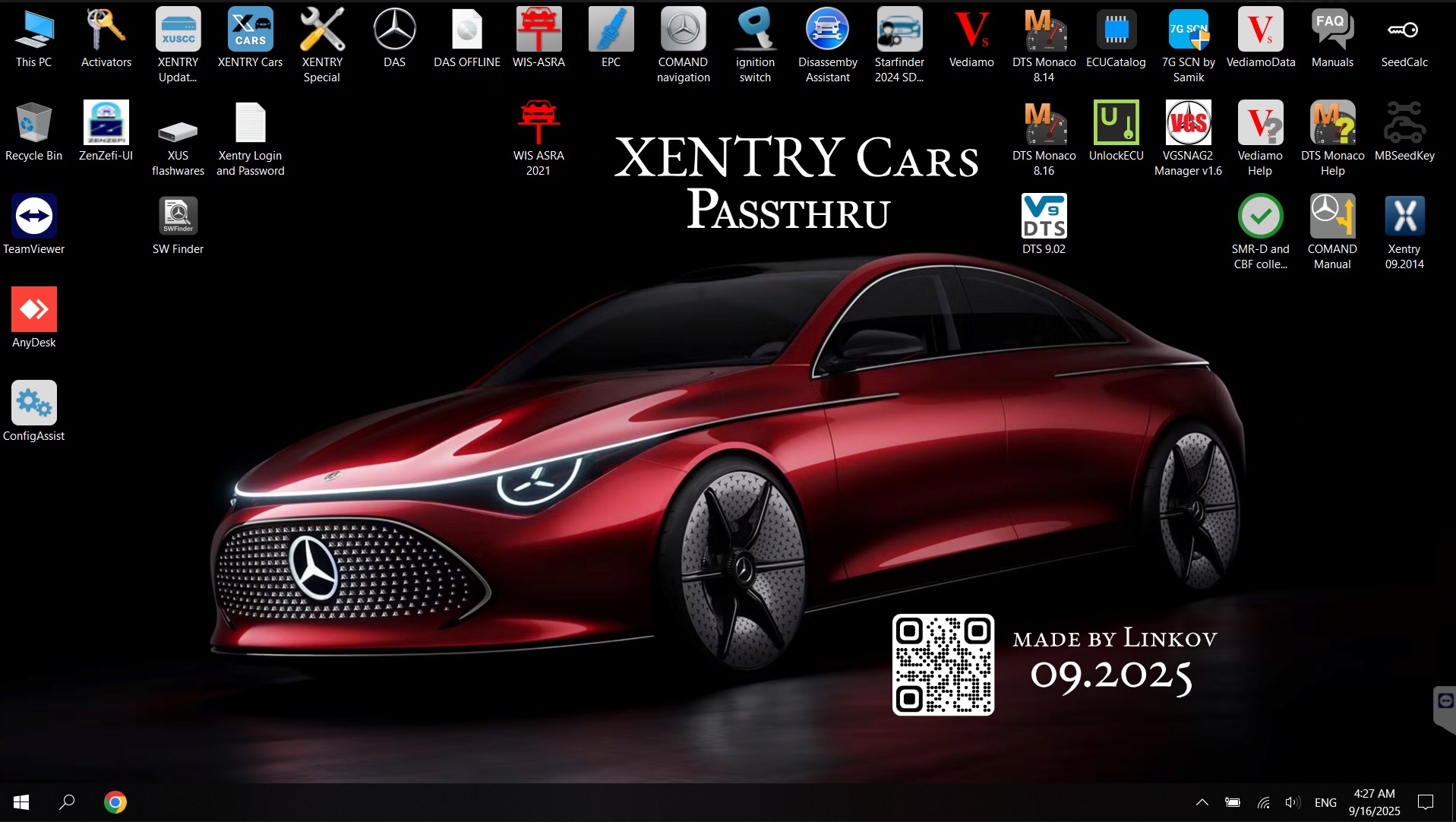Open the SeedCalc key icon

point(1404,30)
